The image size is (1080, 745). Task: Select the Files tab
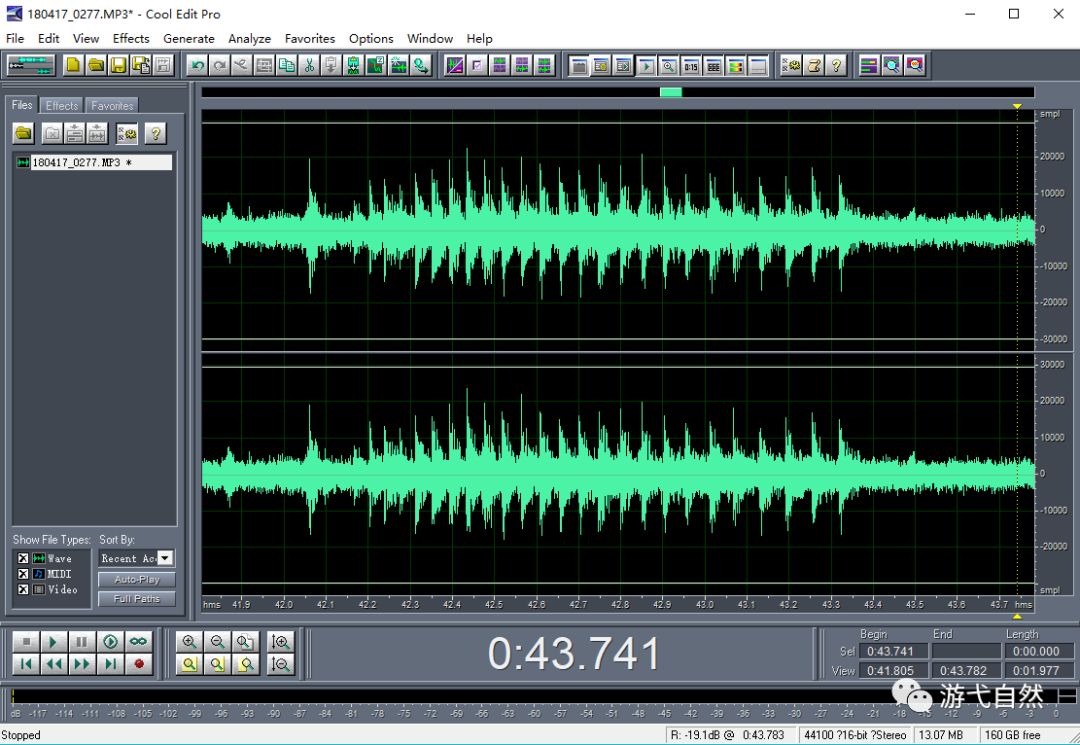[x=22, y=105]
